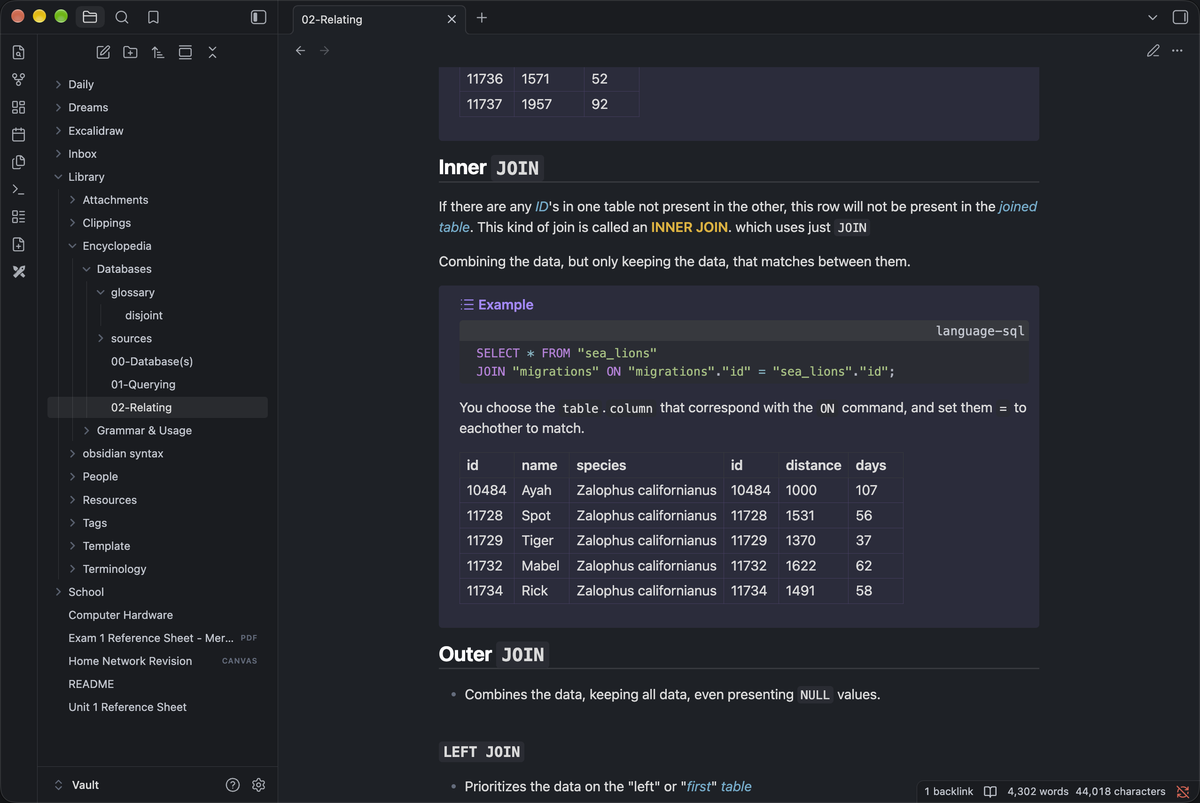Show the 1 backlink status item
The height and width of the screenshot is (803, 1200).
948,791
